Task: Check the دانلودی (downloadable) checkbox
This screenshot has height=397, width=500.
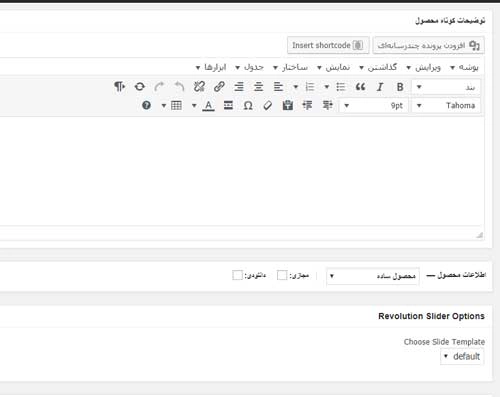Action: (x=237, y=275)
